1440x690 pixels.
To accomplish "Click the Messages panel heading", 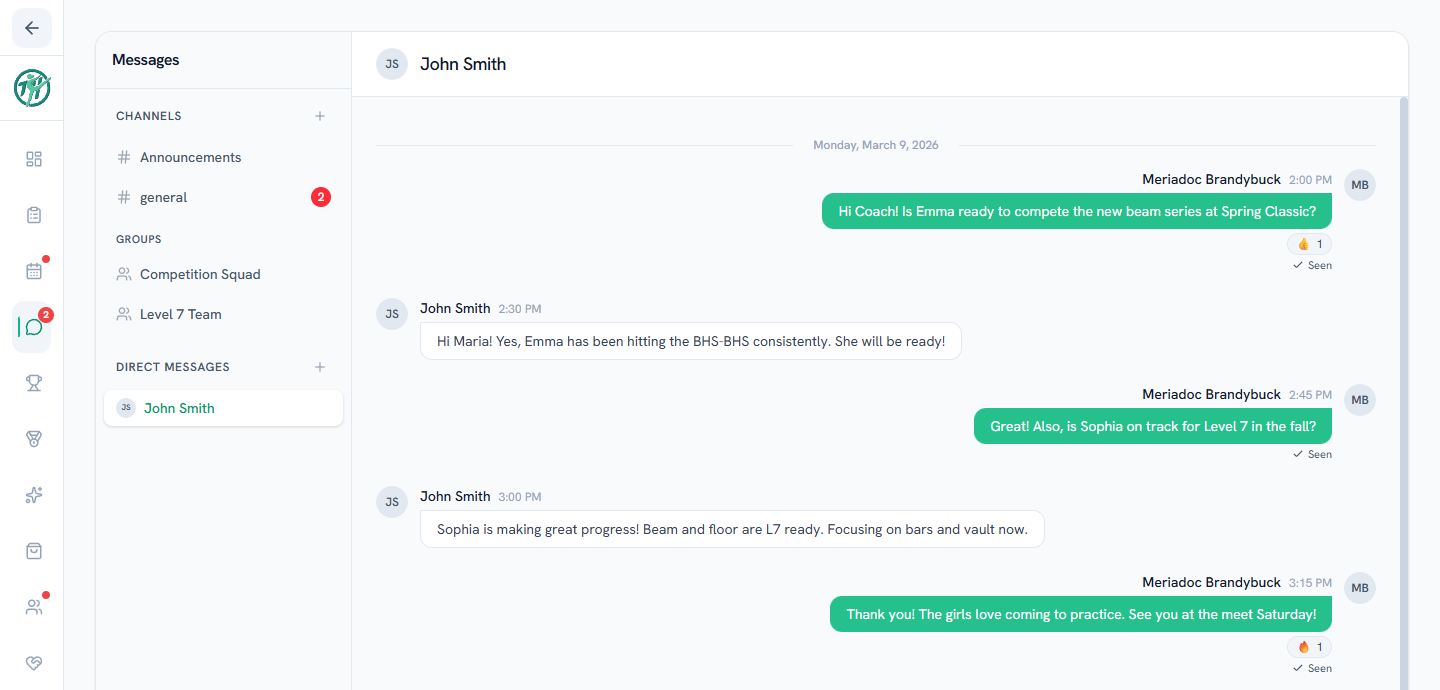I will (146, 60).
